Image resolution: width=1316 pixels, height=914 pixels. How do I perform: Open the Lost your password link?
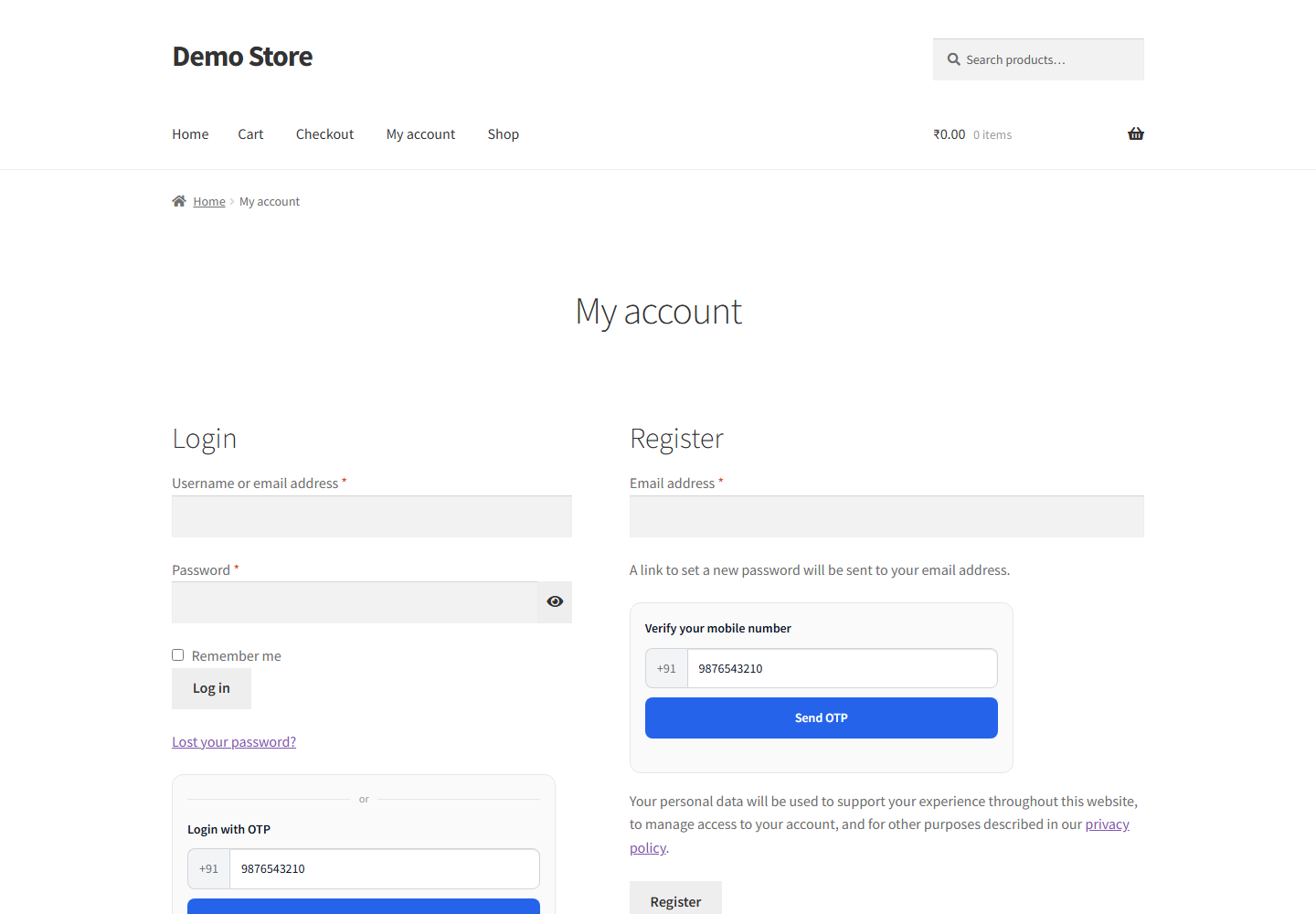[x=234, y=742]
